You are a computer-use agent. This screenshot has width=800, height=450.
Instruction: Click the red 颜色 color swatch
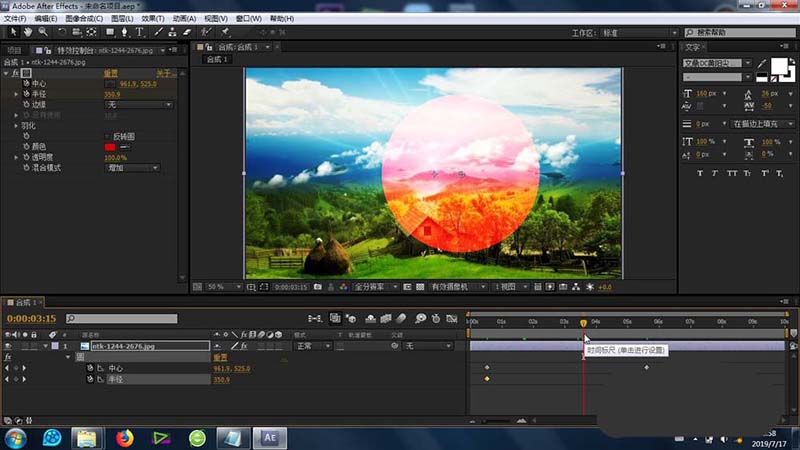click(111, 147)
